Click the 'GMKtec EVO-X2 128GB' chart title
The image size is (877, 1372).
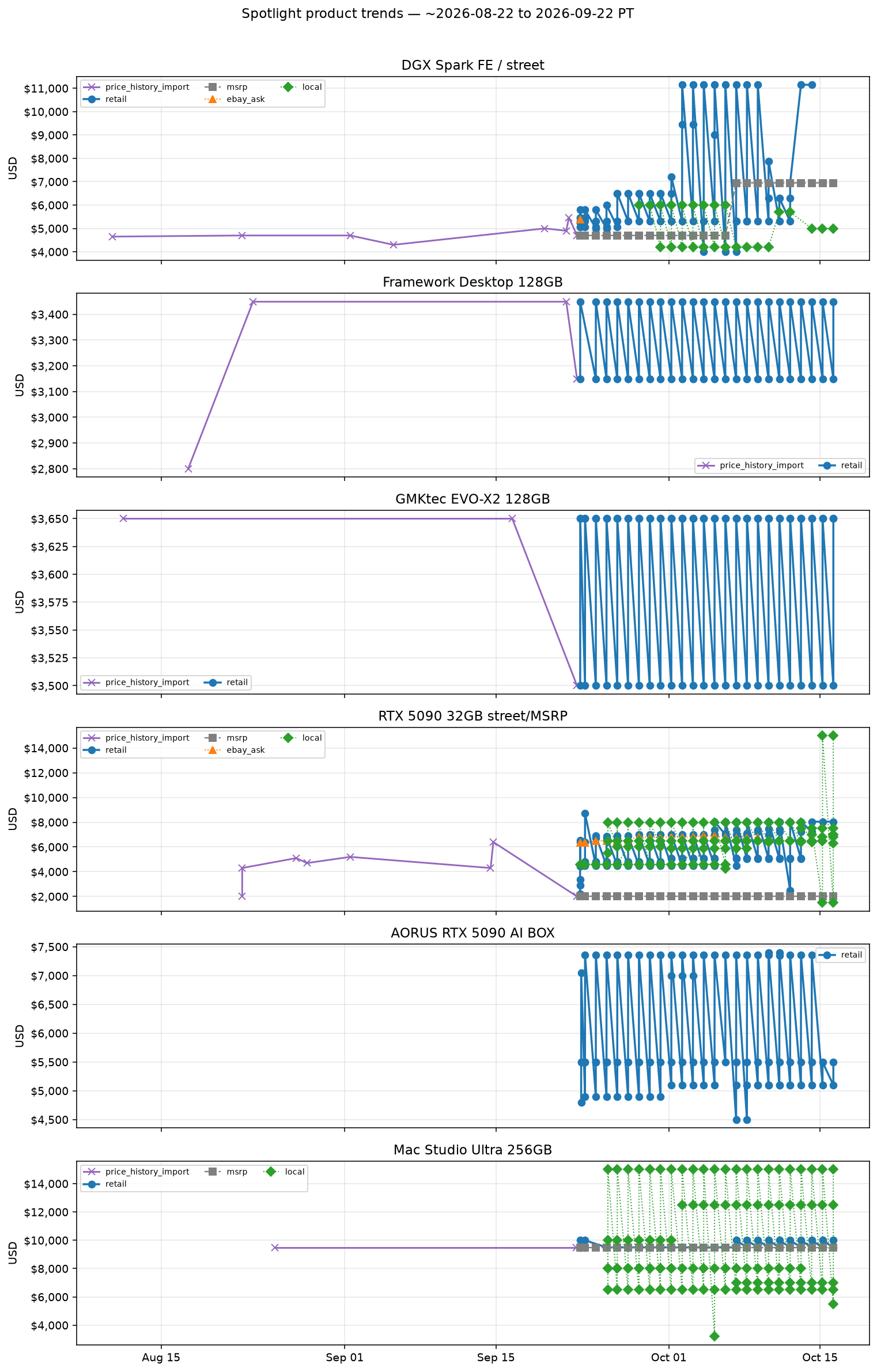472,499
